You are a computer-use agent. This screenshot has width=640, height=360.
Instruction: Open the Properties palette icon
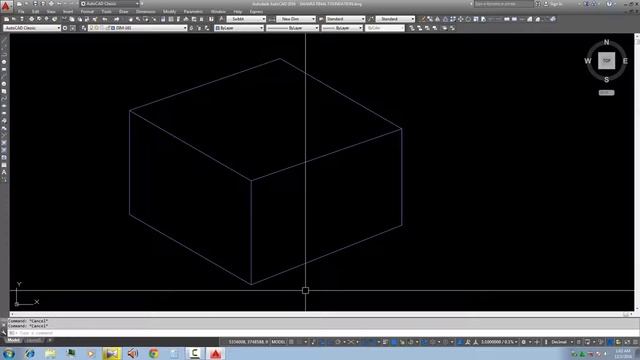tap(163, 19)
